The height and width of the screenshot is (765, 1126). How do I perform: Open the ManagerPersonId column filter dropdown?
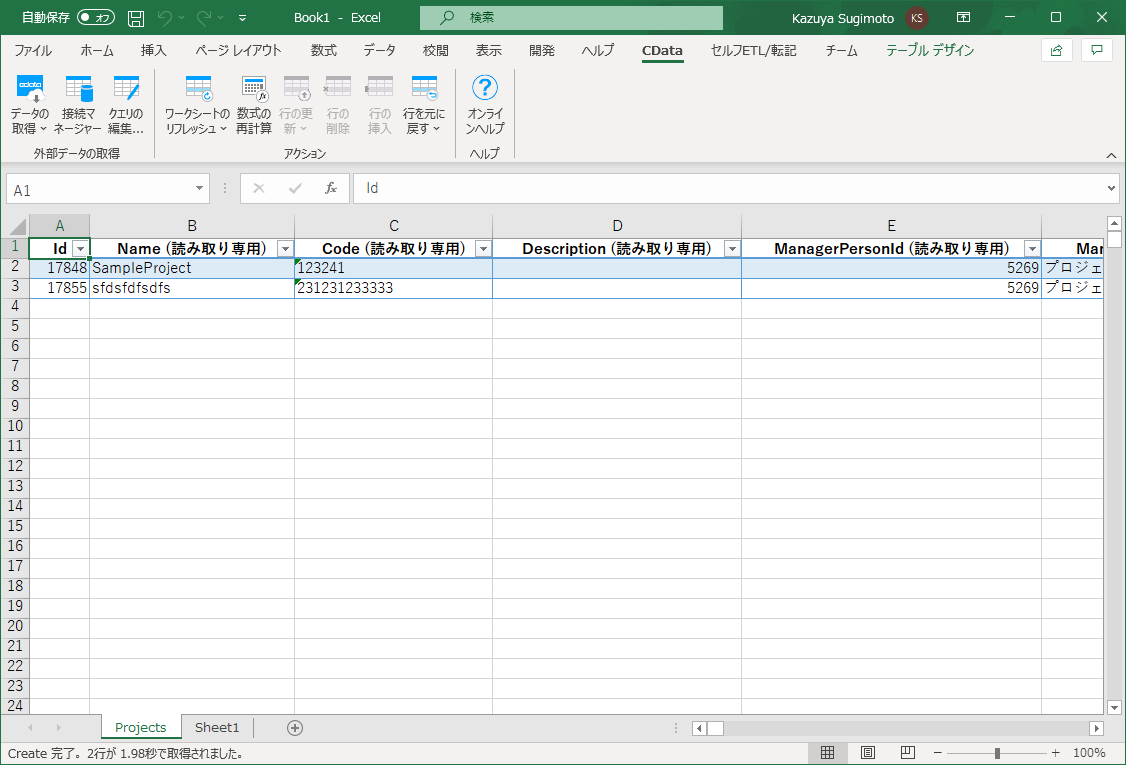click(1032, 249)
